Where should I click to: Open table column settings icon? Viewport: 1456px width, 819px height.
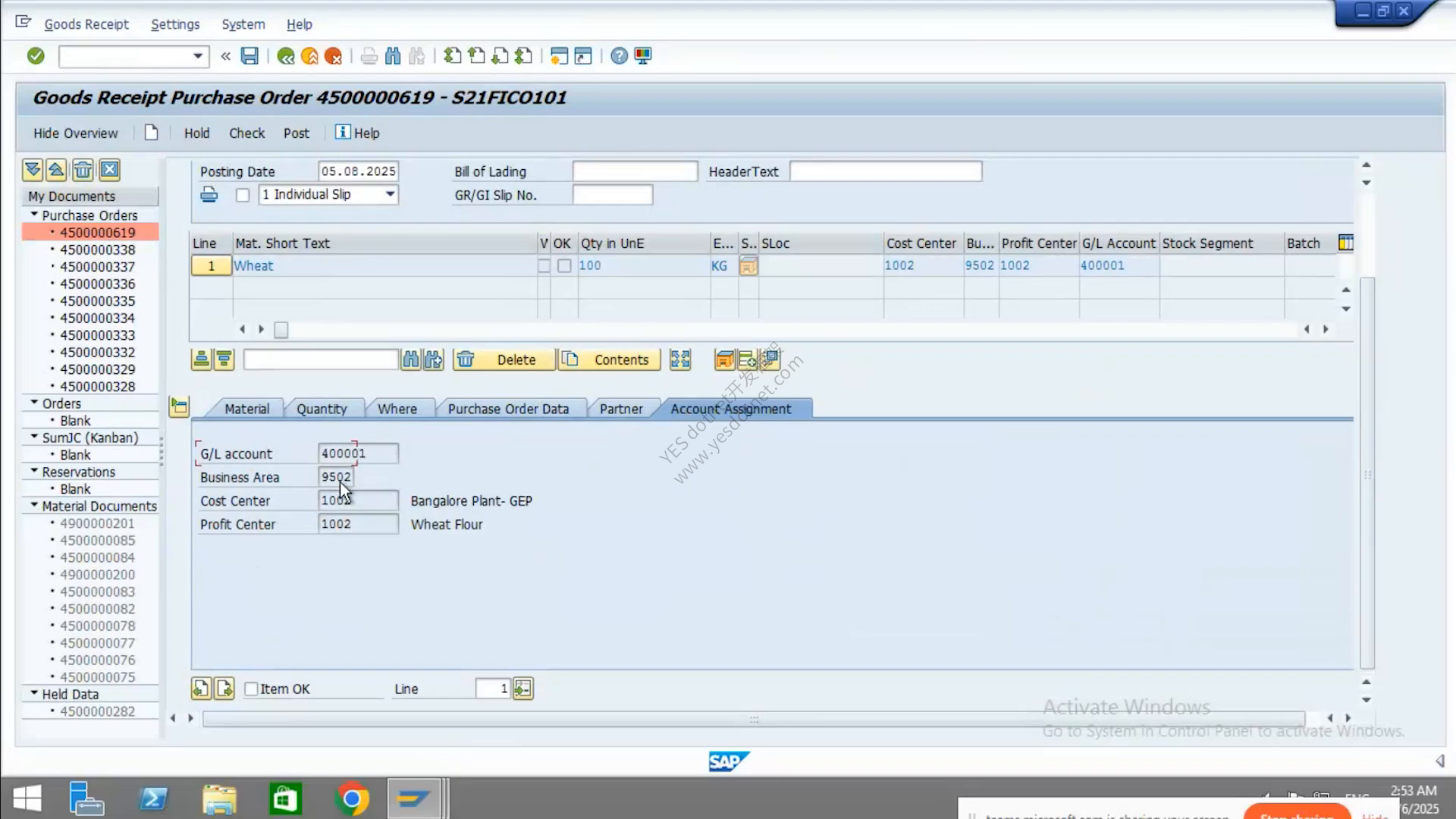tap(1346, 243)
